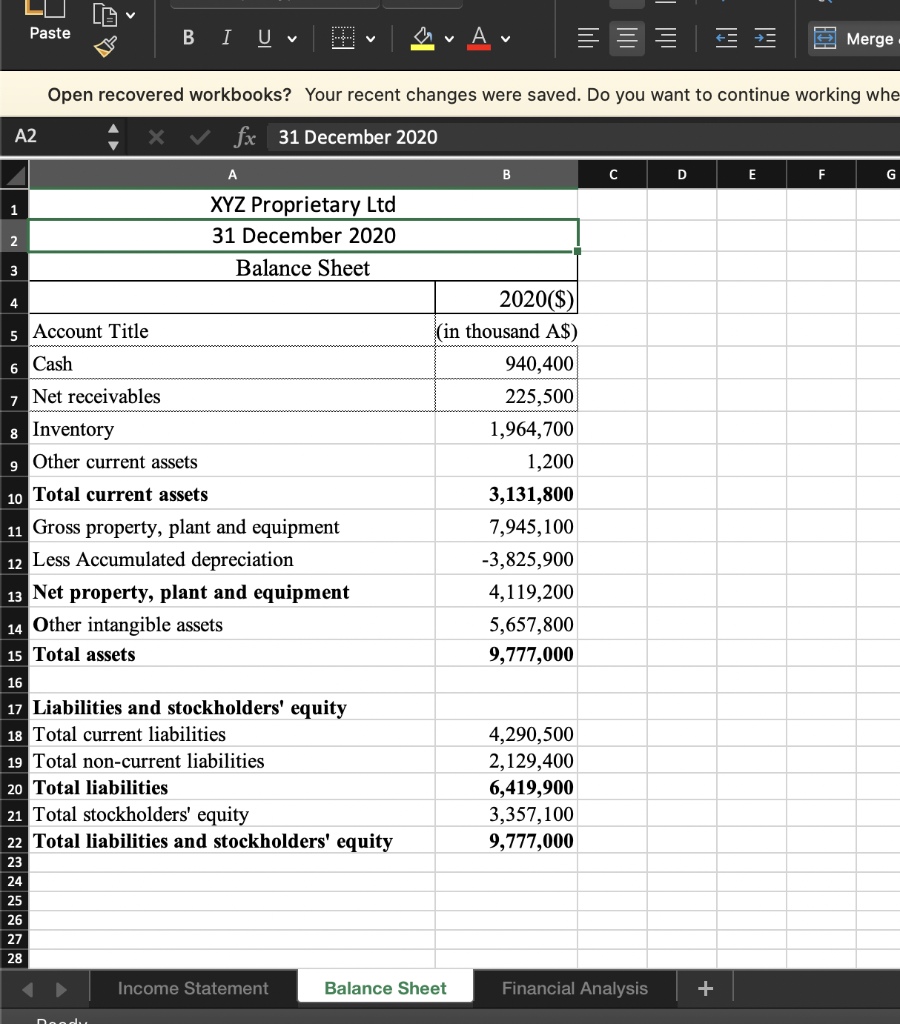Image resolution: width=900 pixels, height=1024 pixels.
Task: Add a new sheet with the plus button
Action: tap(705, 988)
